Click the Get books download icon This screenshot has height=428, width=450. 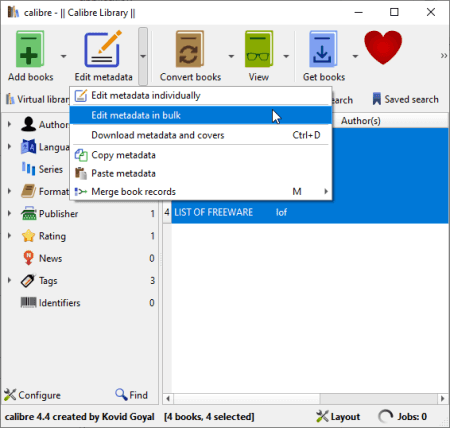click(323, 49)
